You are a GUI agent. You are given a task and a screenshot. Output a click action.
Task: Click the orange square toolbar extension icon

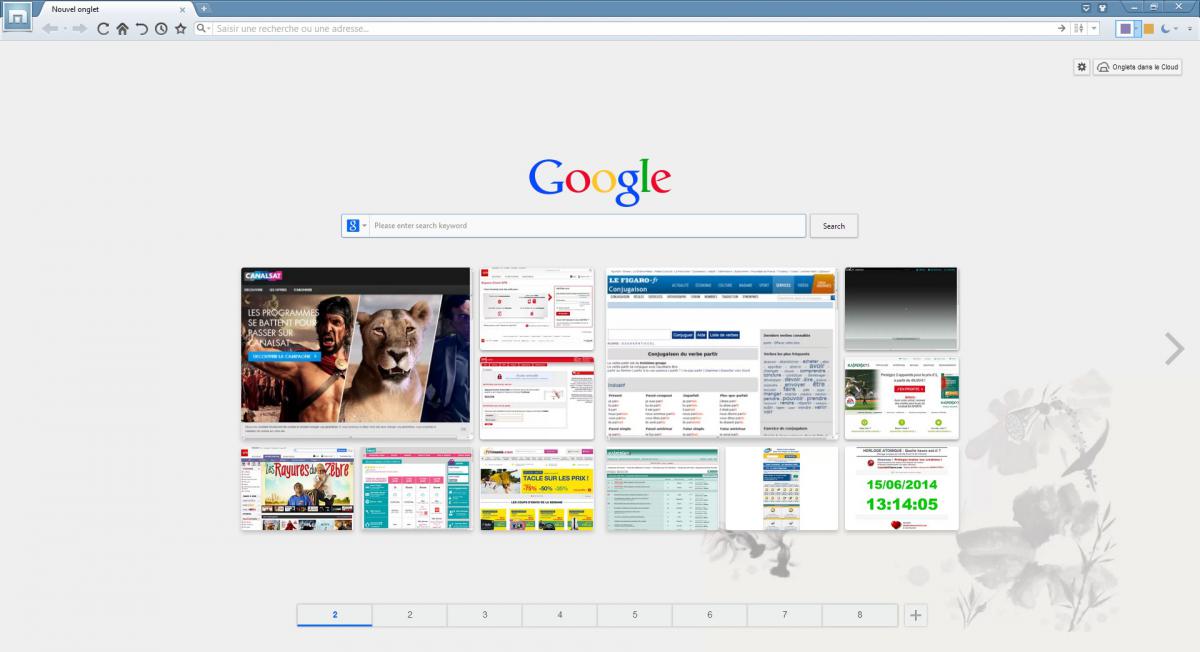point(1149,29)
